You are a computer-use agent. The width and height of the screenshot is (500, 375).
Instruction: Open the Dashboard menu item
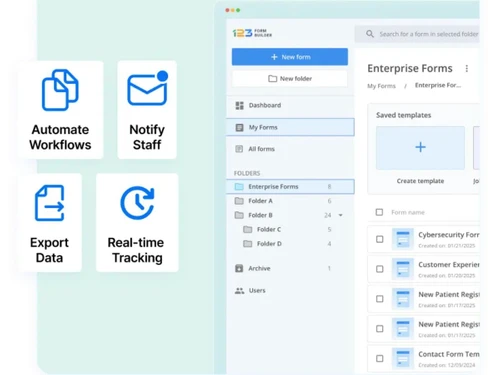click(290, 105)
